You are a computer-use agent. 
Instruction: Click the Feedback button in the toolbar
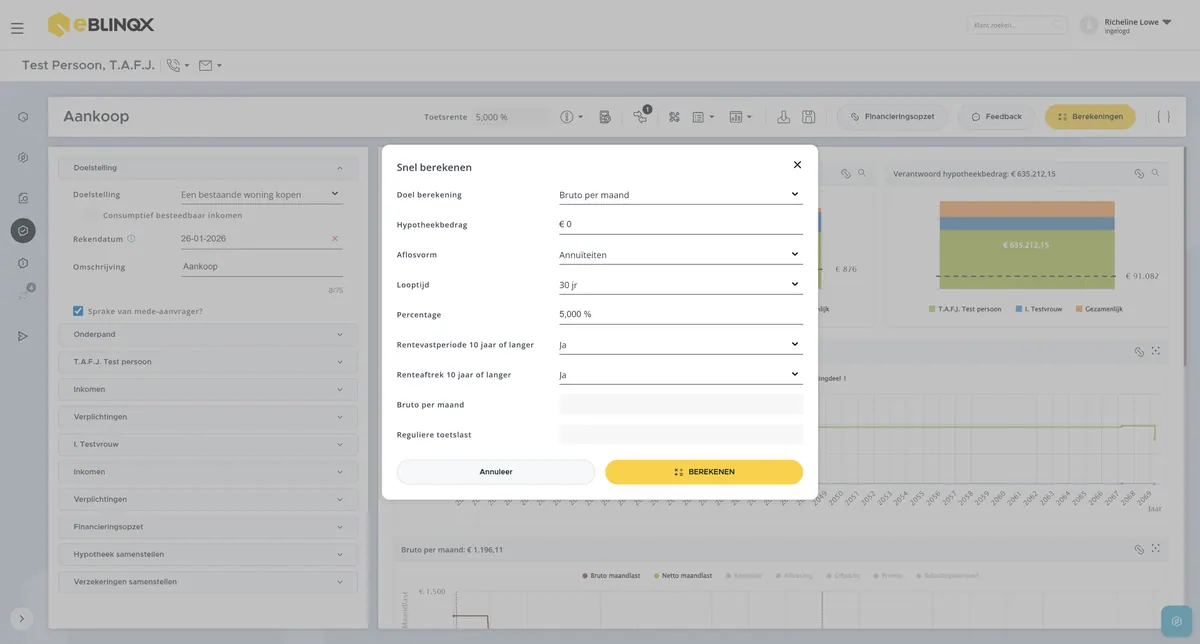(996, 117)
